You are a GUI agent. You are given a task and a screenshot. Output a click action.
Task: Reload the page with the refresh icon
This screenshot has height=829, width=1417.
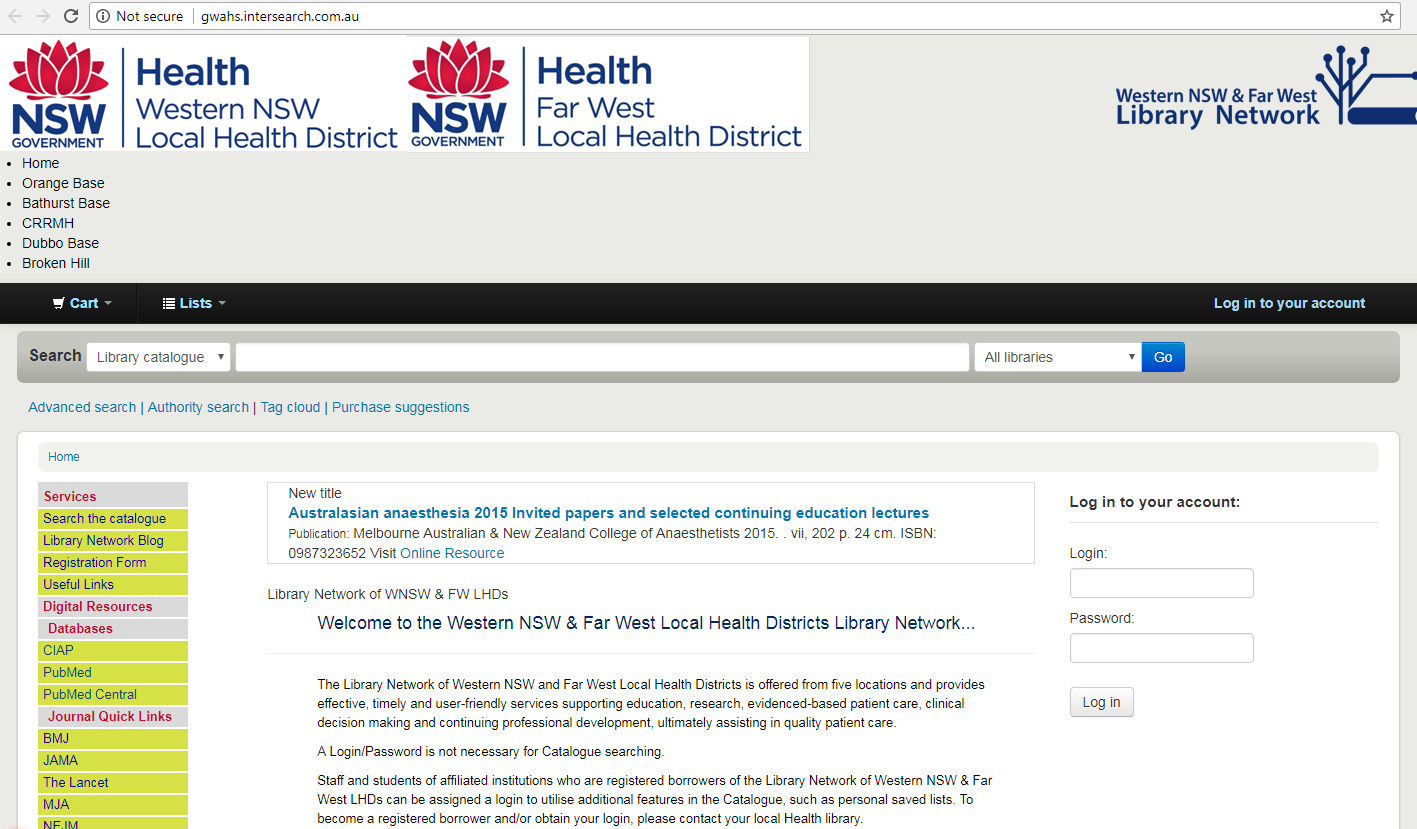pos(71,16)
